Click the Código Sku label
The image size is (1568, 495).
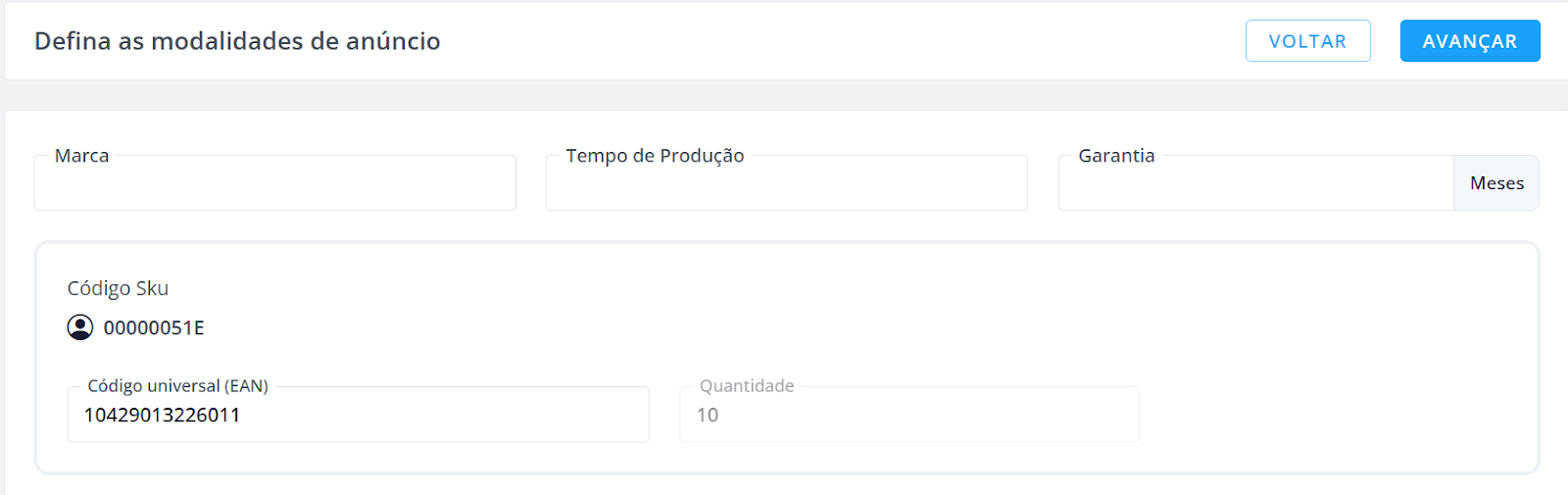pos(118,288)
